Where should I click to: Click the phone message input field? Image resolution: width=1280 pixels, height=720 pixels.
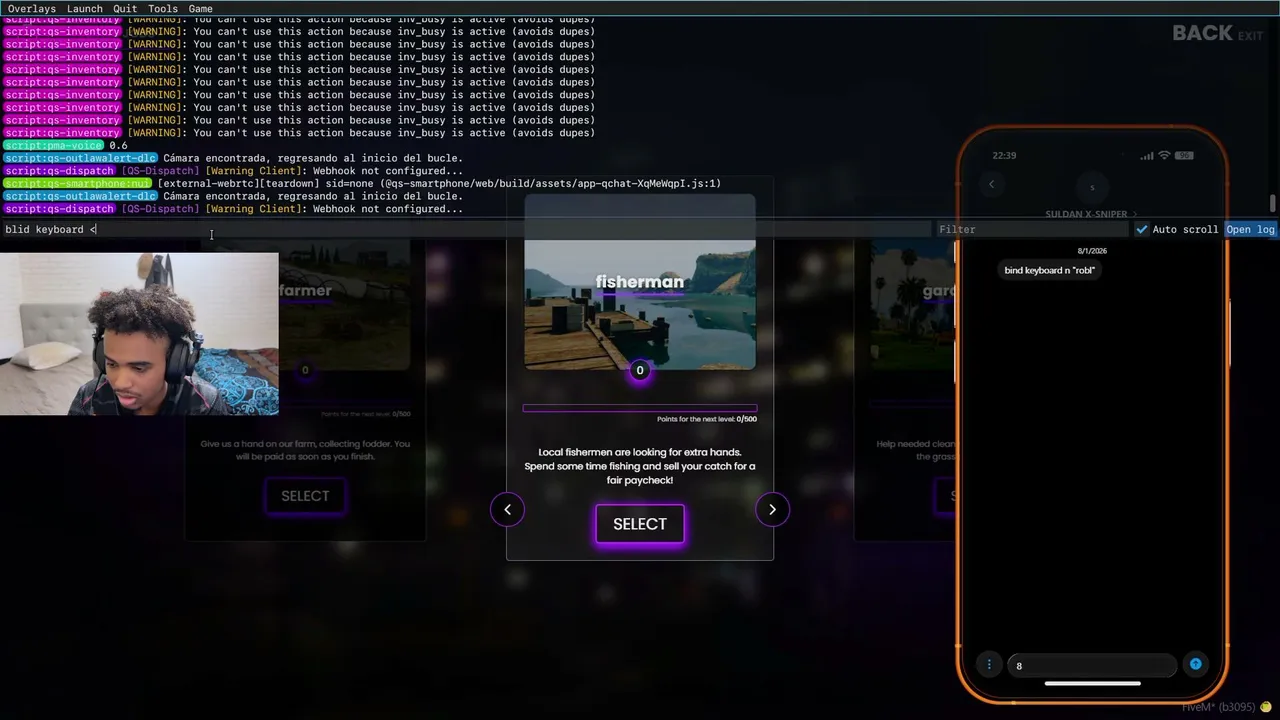pos(1093,666)
